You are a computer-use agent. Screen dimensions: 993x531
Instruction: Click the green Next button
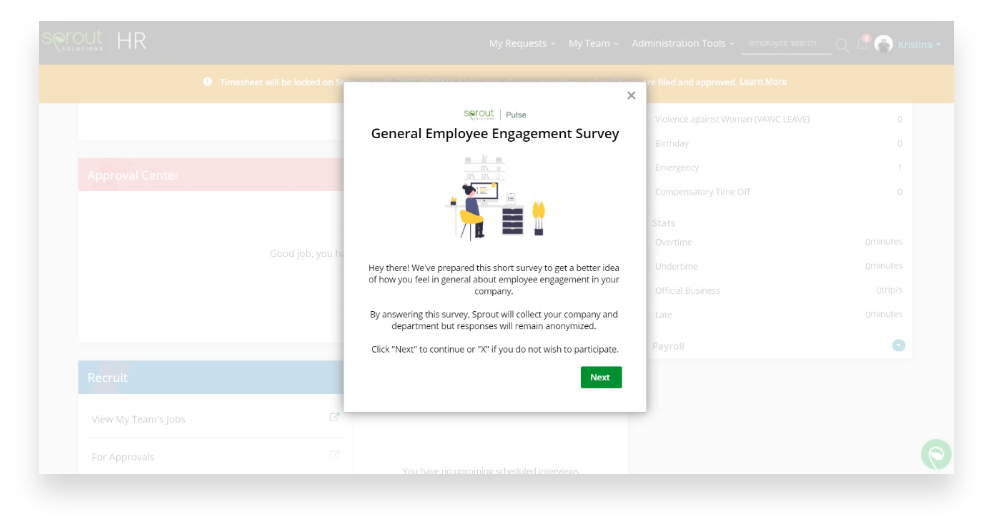(600, 377)
